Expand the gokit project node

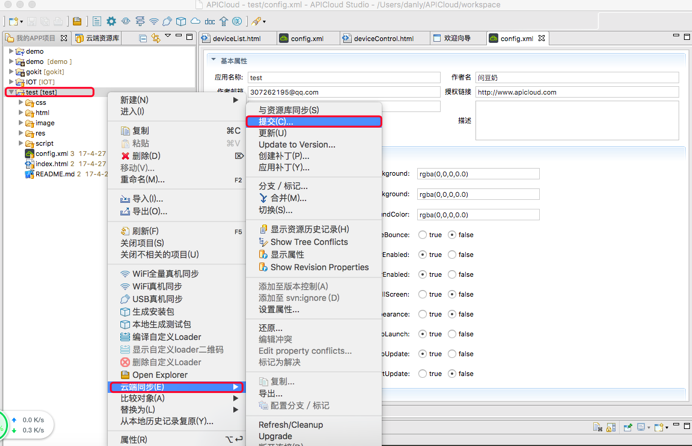tap(11, 72)
